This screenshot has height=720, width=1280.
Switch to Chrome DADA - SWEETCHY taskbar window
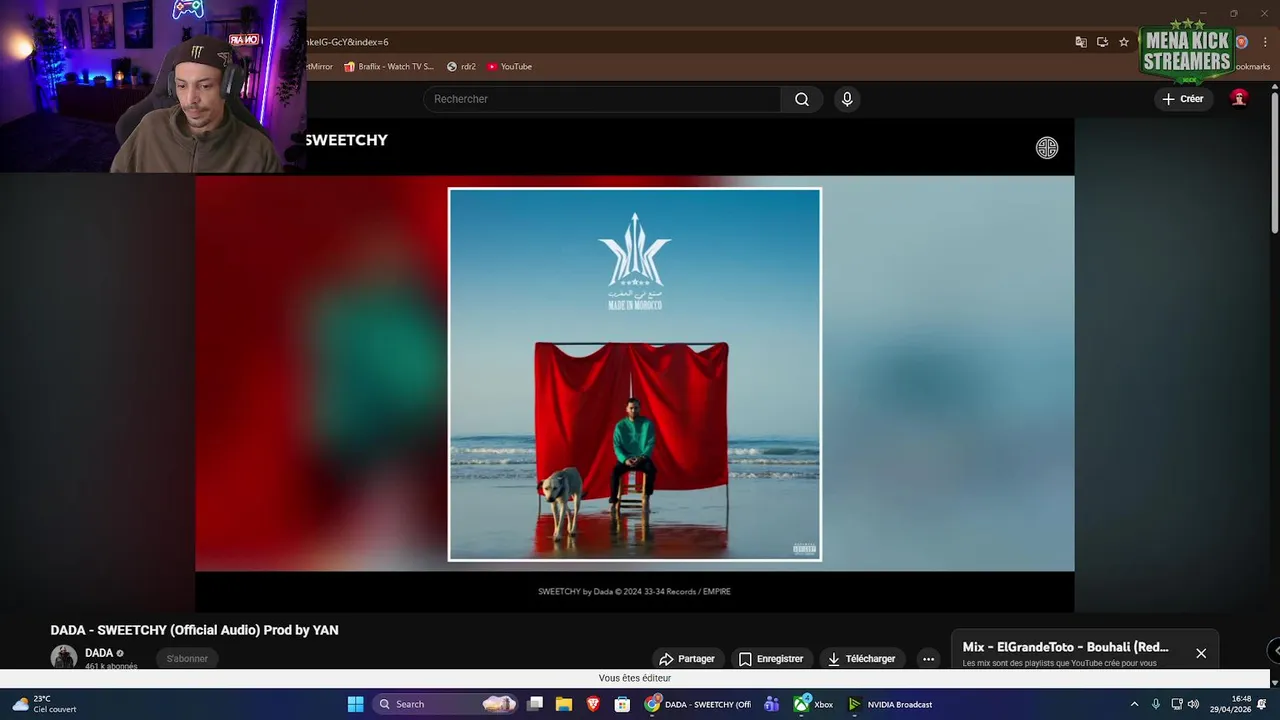(698, 704)
